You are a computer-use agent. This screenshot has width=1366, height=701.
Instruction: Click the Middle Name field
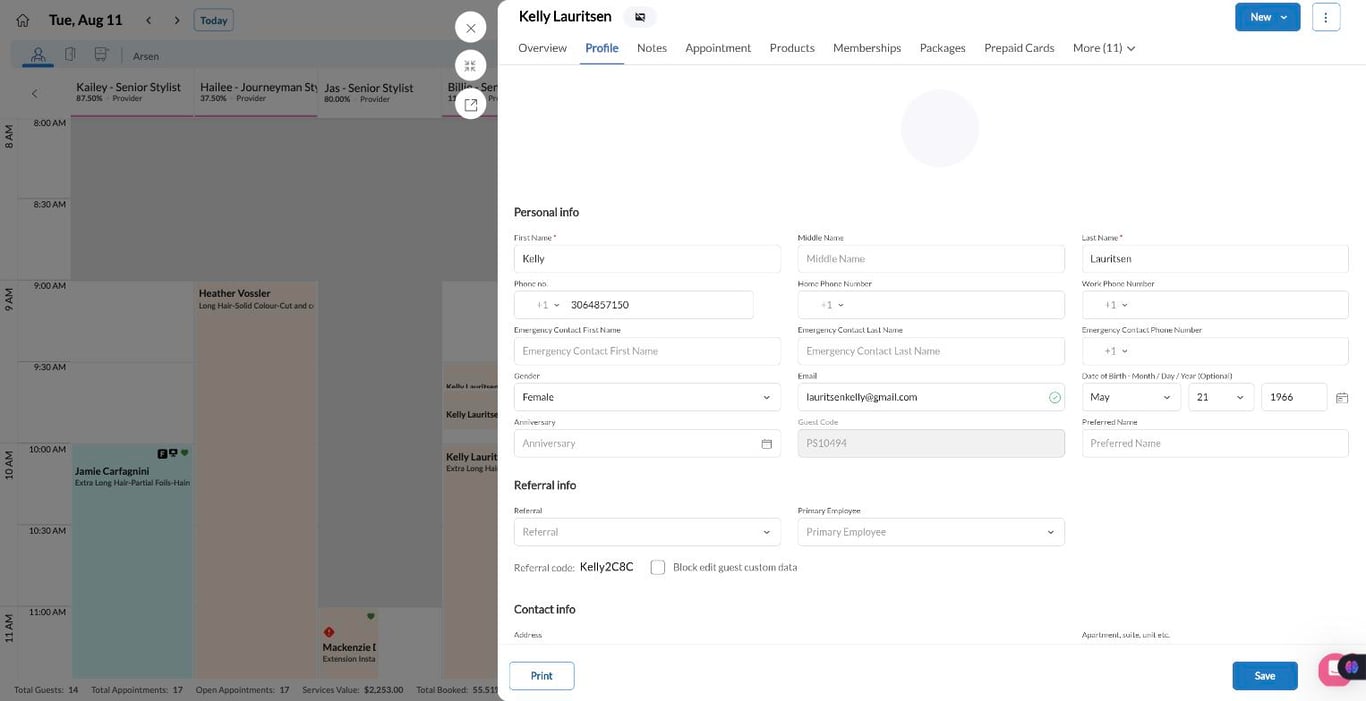pos(931,259)
